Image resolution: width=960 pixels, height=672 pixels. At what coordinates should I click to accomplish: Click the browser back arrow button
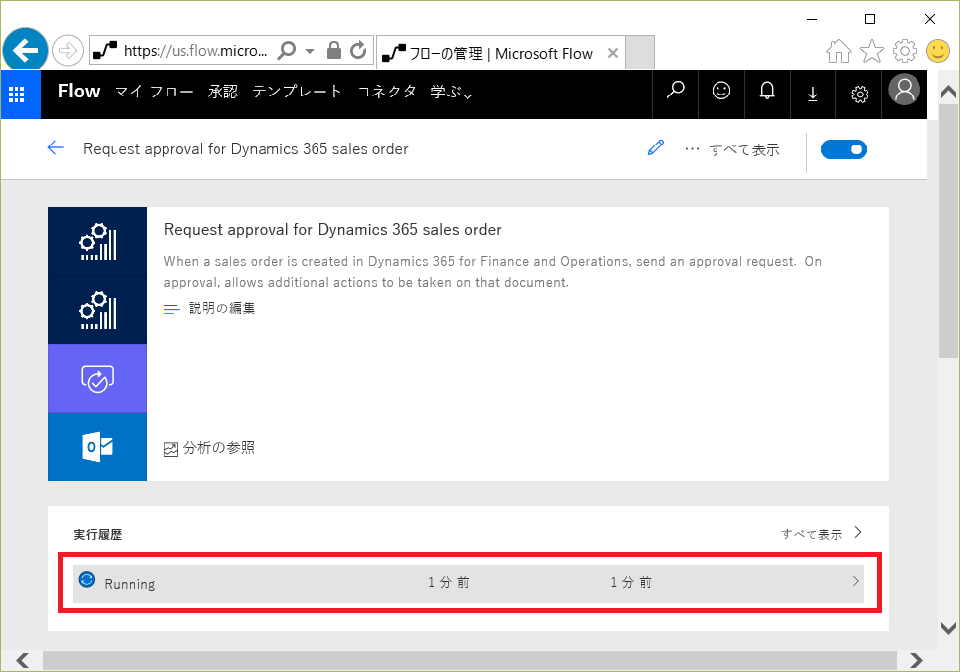click(25, 50)
